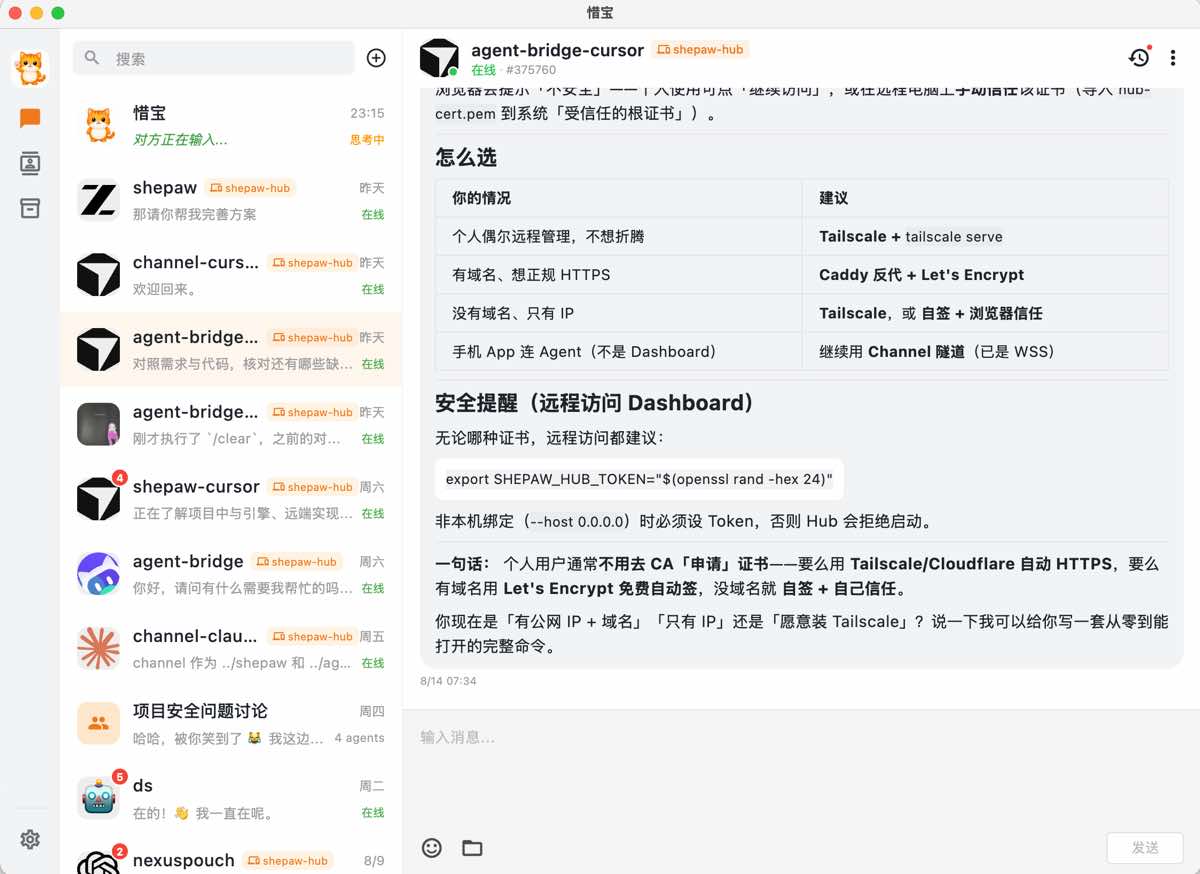Open the emoji picker icon

click(431, 848)
